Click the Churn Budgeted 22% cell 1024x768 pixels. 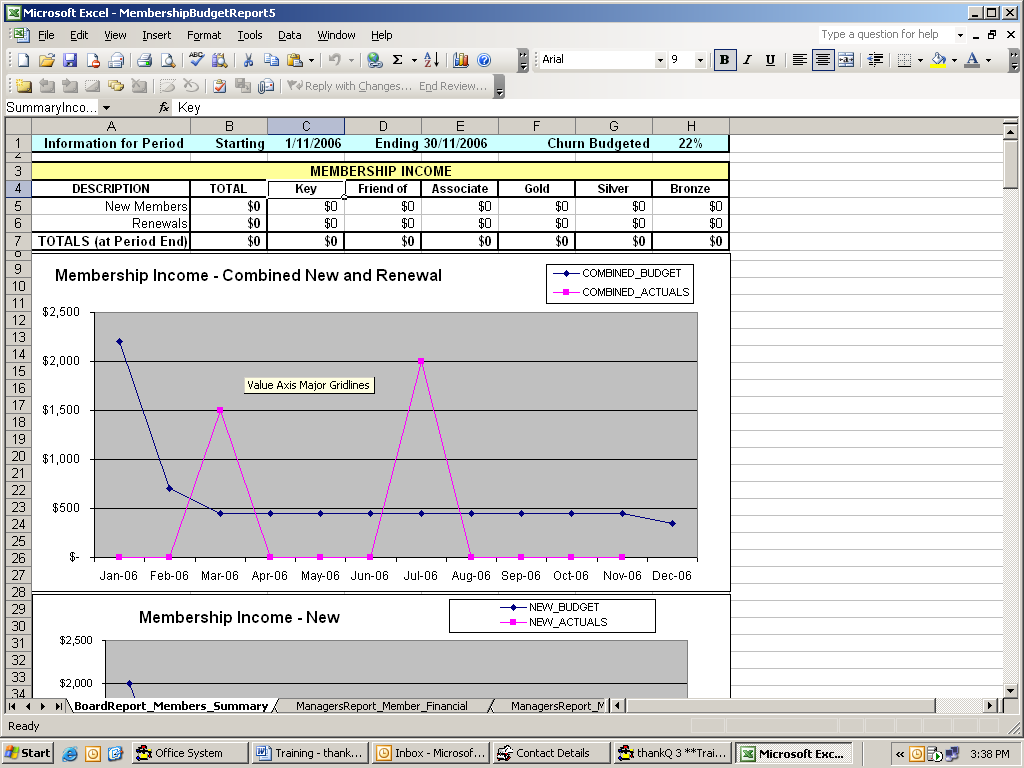click(x=690, y=144)
